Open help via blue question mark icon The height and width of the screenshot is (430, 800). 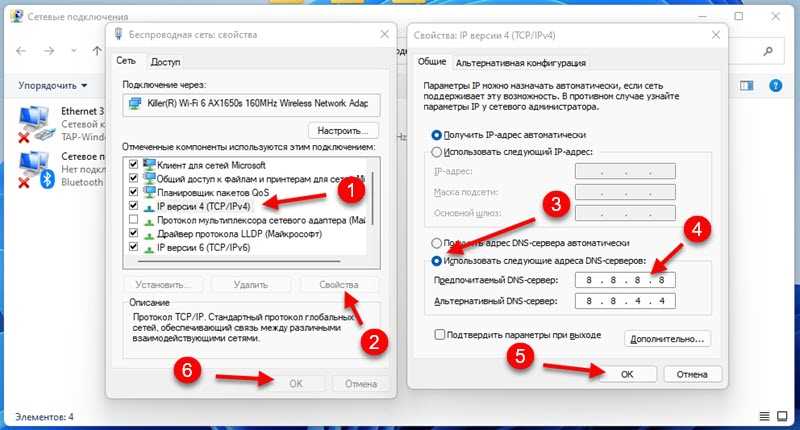click(x=776, y=86)
